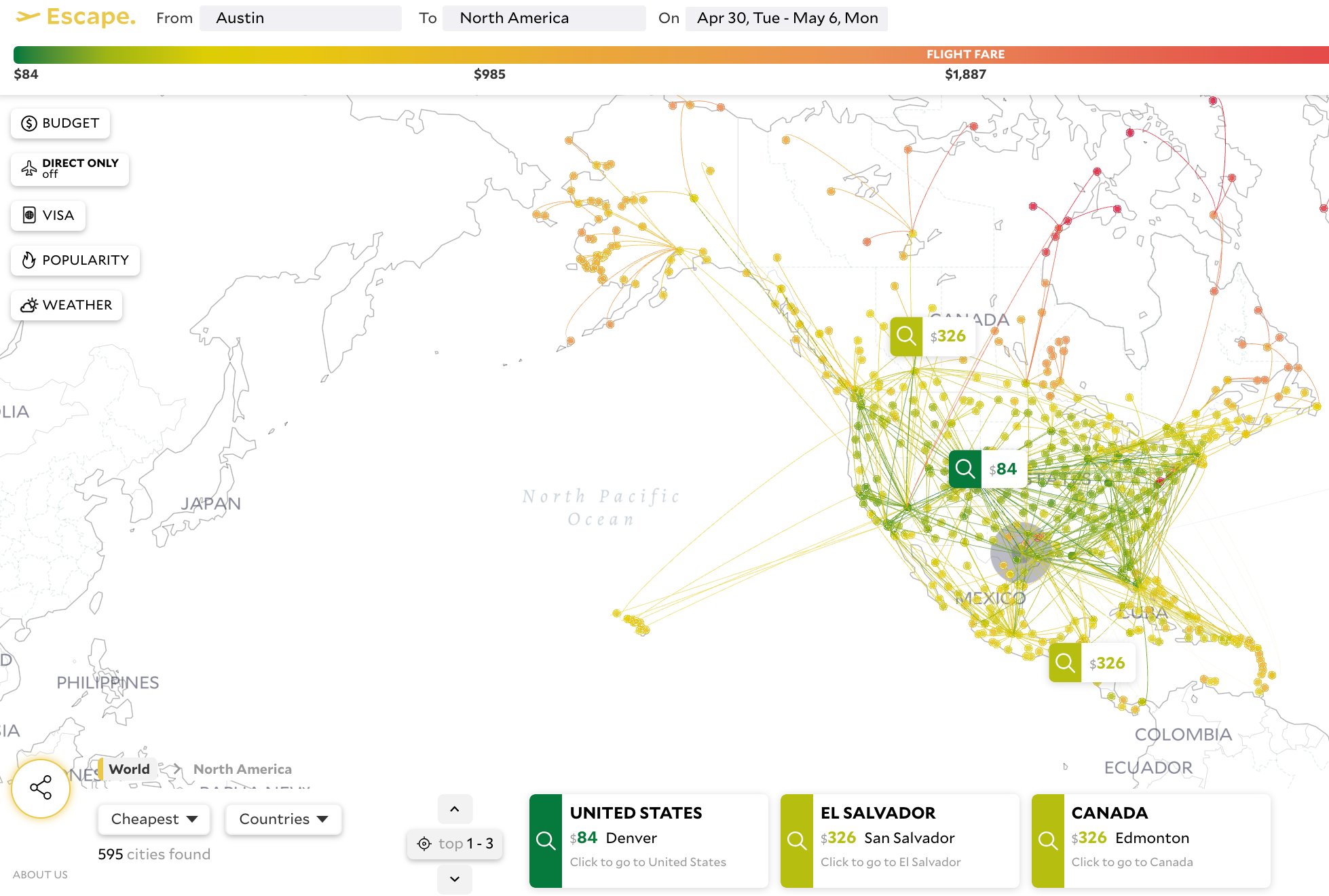Click the green search icon on United States card
Screen dimensions: 1329x896
point(546,841)
